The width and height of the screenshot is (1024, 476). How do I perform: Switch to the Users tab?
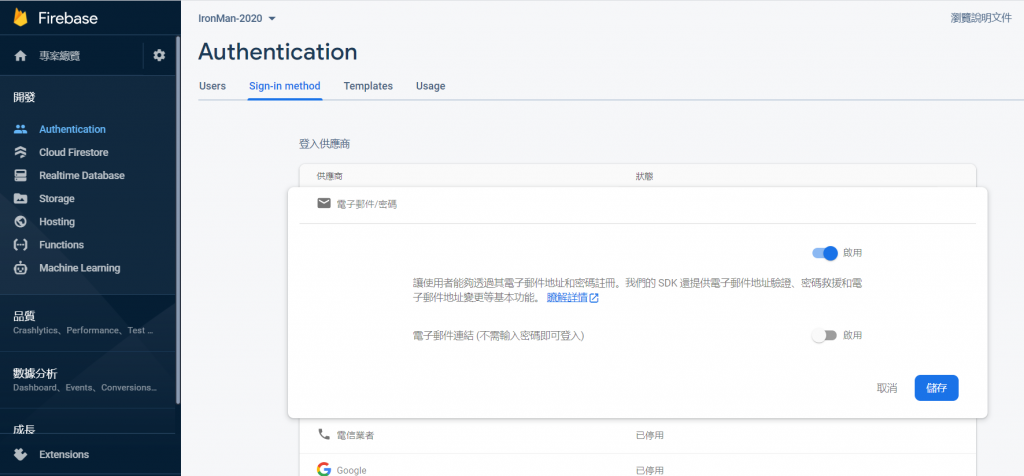tap(212, 86)
